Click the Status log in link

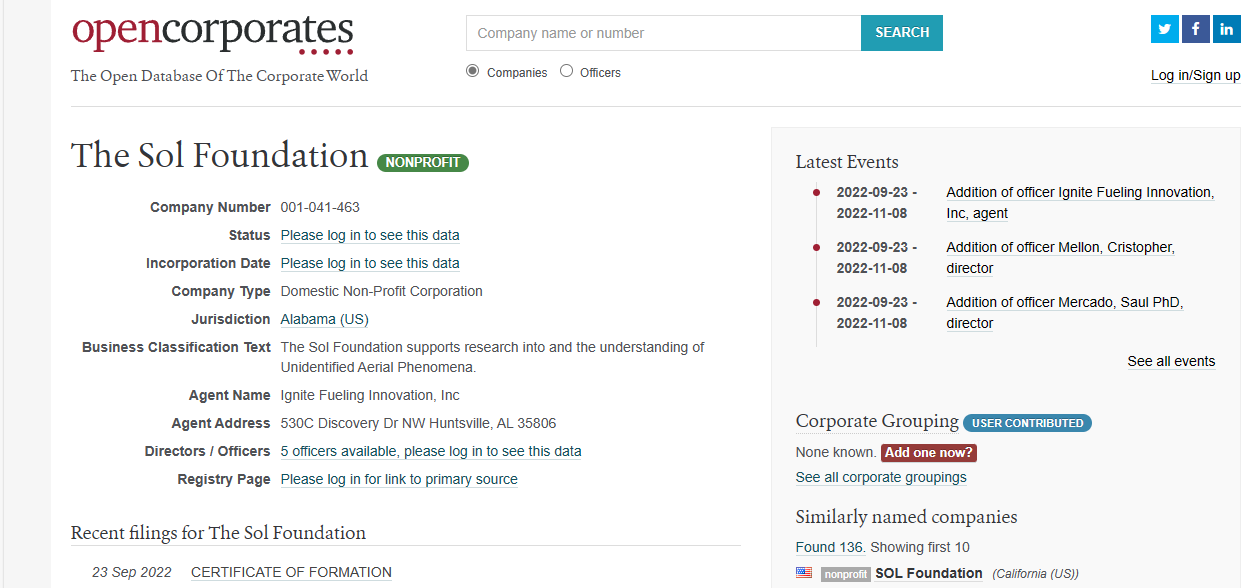370,235
